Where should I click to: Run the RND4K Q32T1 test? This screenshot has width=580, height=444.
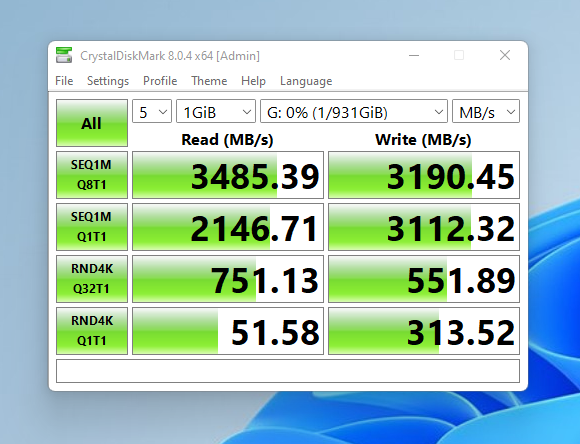92,279
